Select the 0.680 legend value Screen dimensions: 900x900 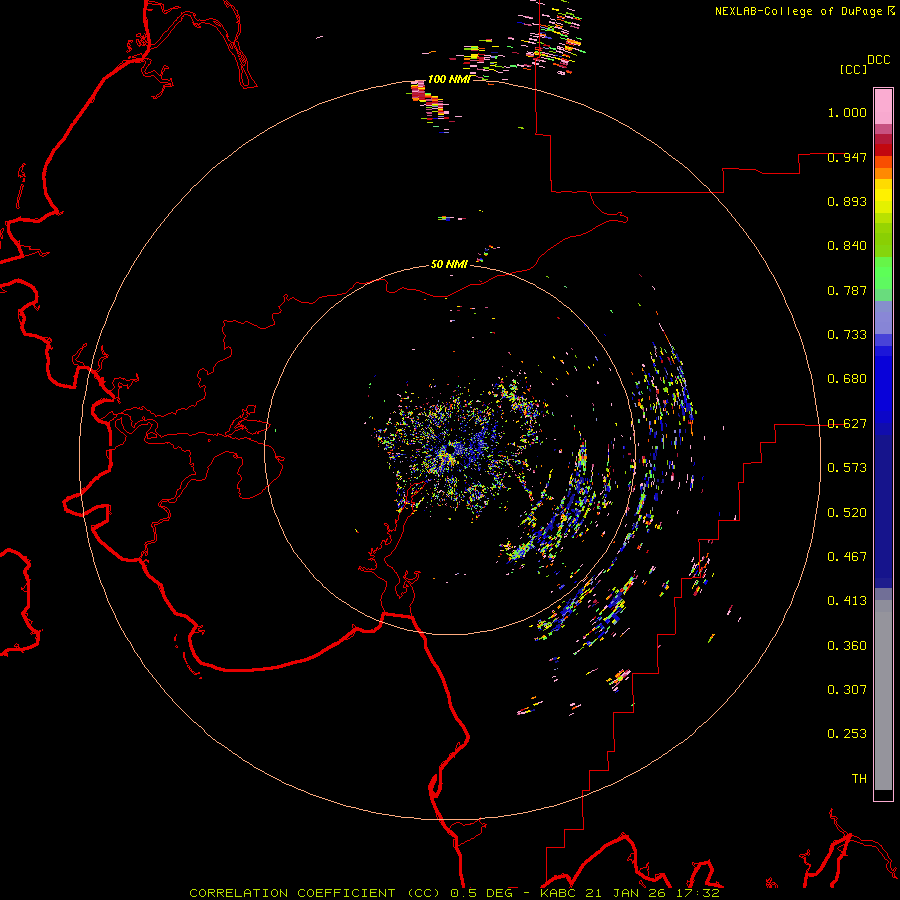coord(847,379)
